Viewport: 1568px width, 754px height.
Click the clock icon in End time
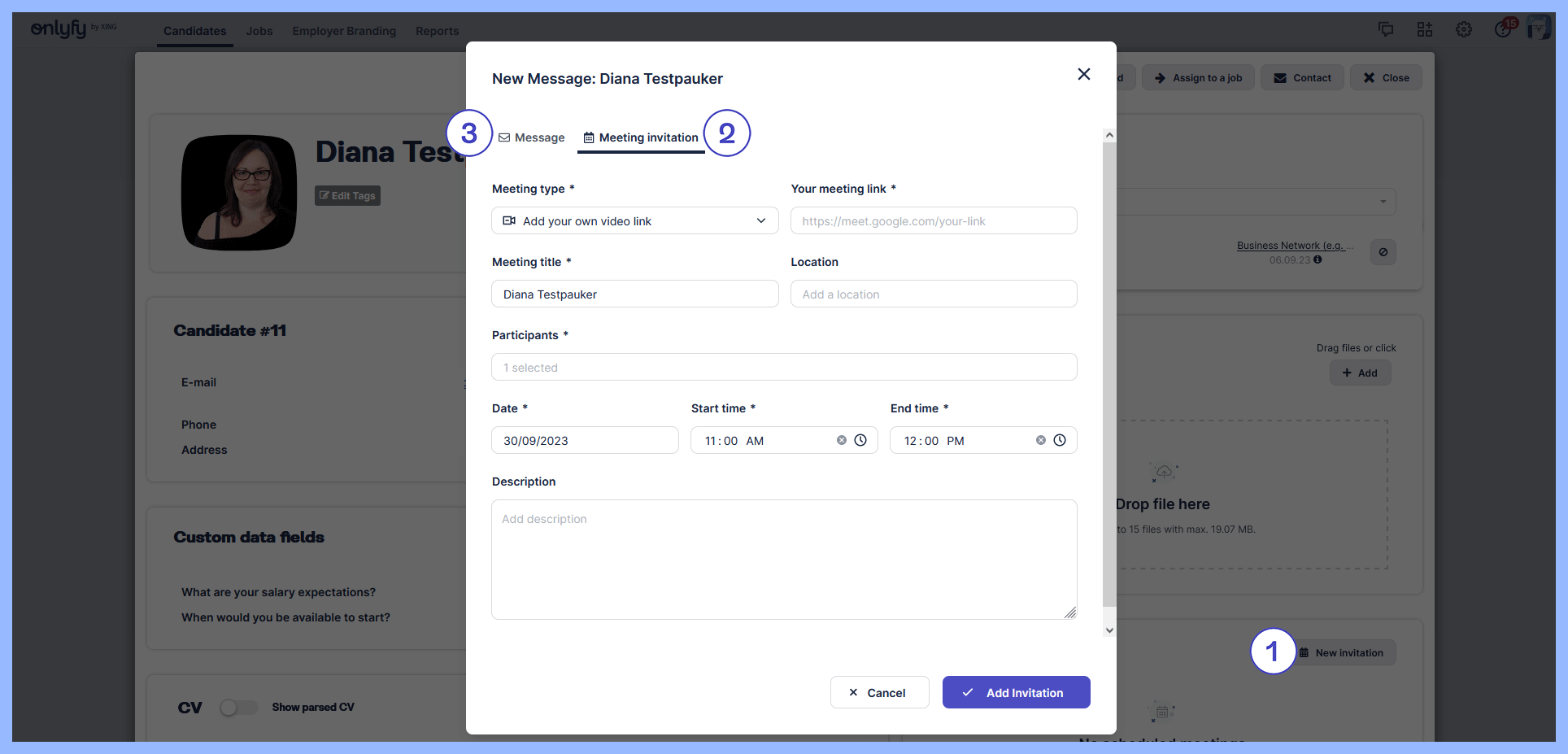click(1060, 440)
